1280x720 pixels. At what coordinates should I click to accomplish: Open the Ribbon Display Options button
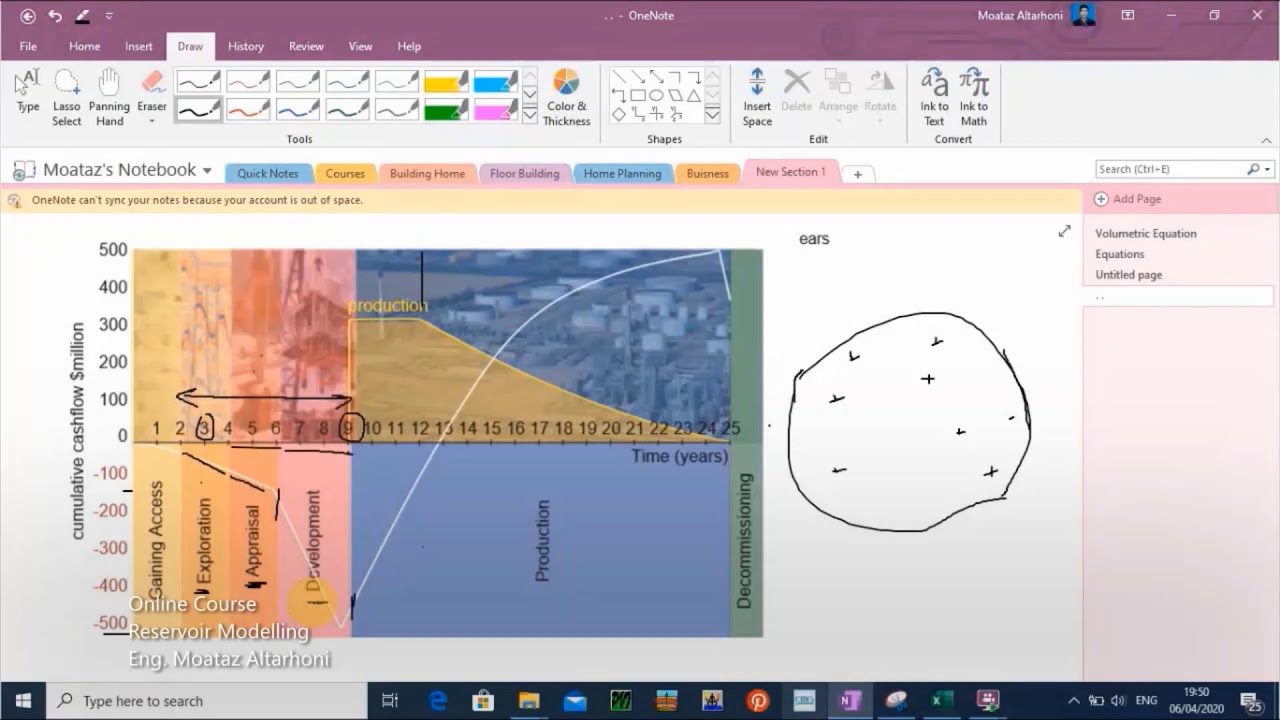coord(1128,16)
